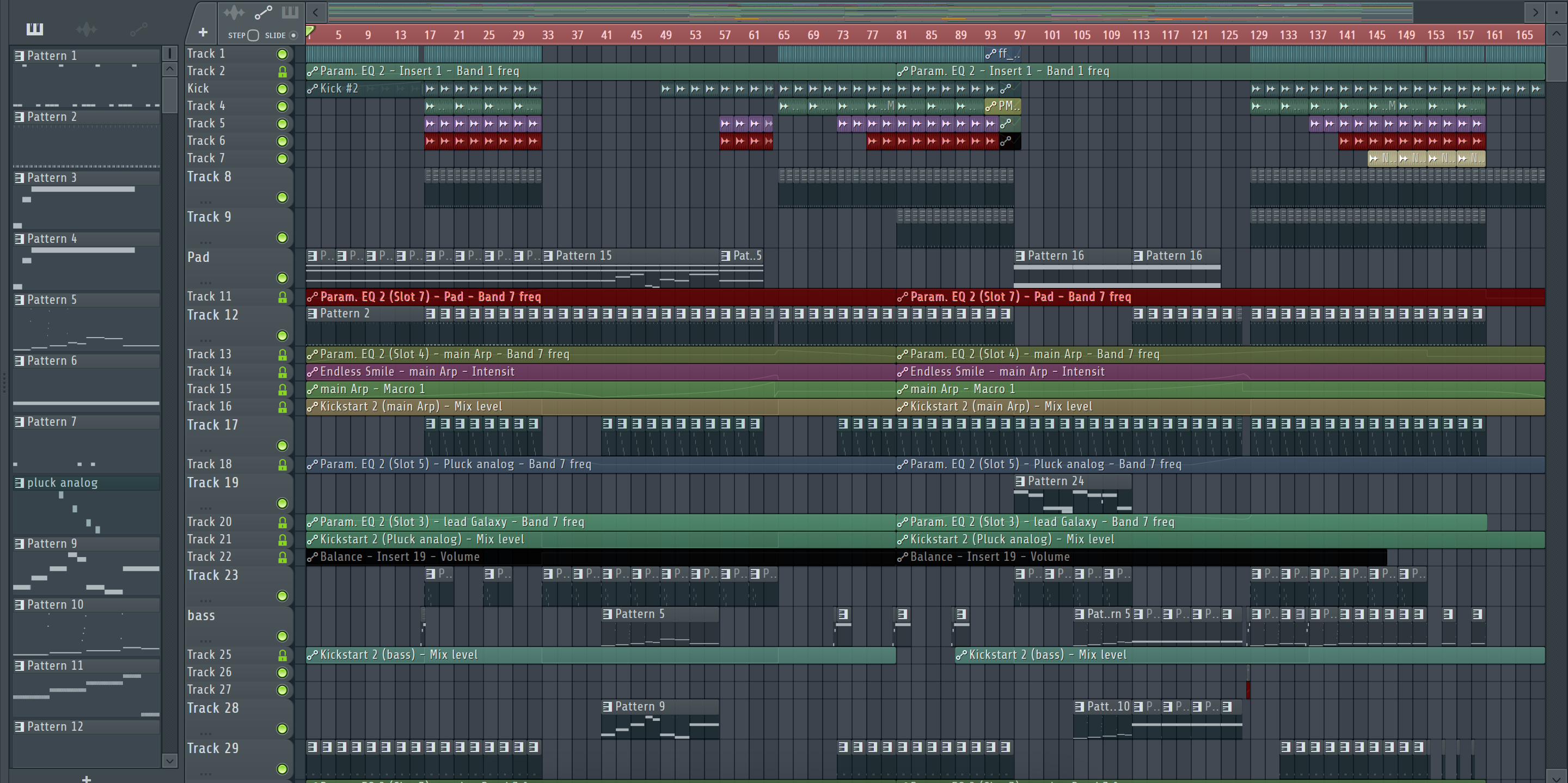Click the Endless Smile automation clip icon

click(313, 371)
